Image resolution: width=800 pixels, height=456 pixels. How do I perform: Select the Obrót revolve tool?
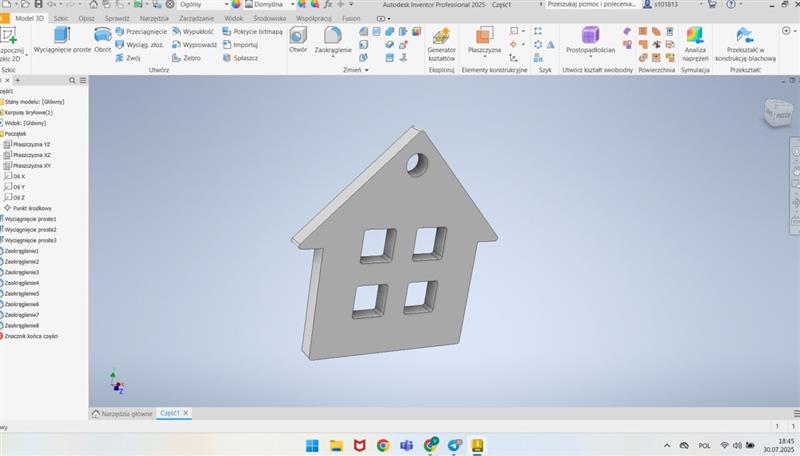point(103,41)
